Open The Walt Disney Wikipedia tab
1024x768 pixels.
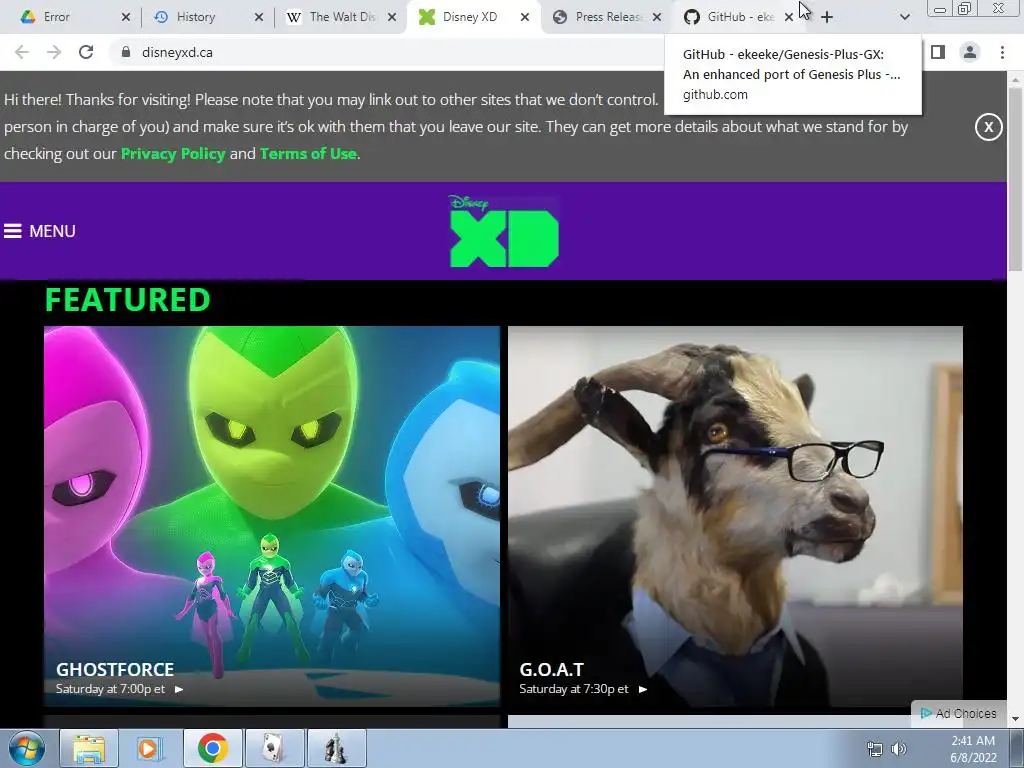342,17
